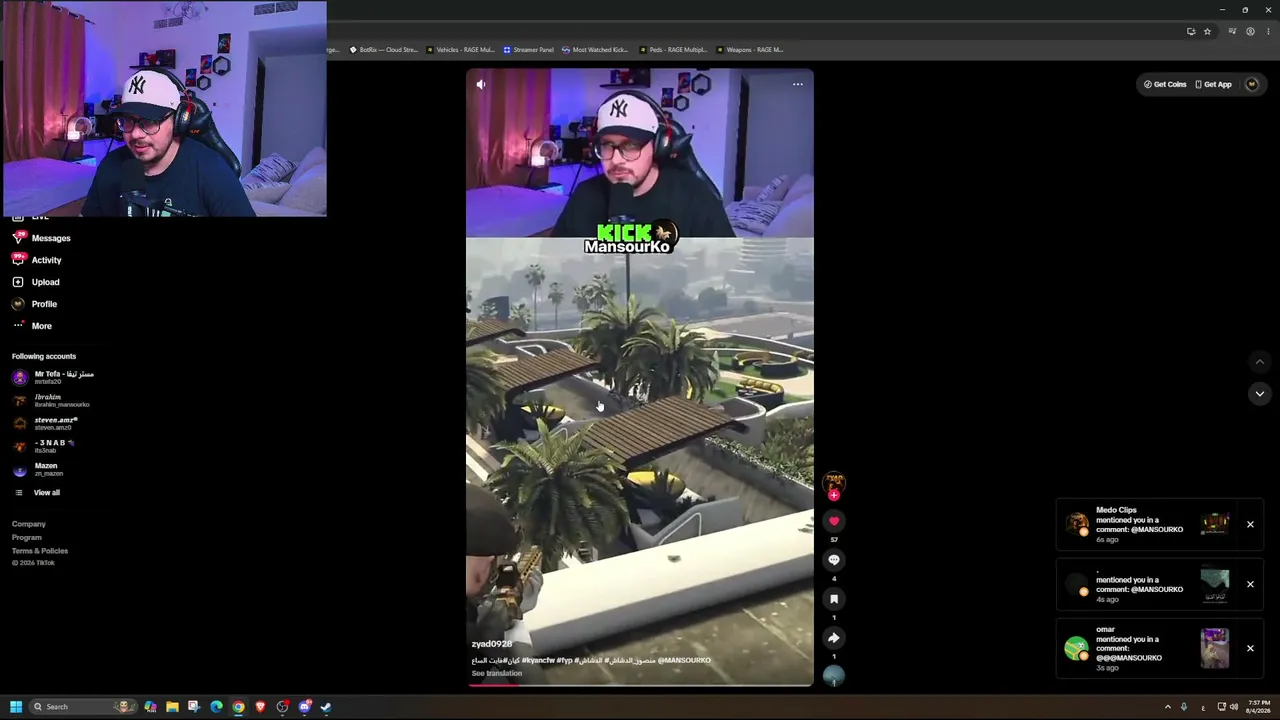Click the Terms & Policies footer link

[40, 551]
